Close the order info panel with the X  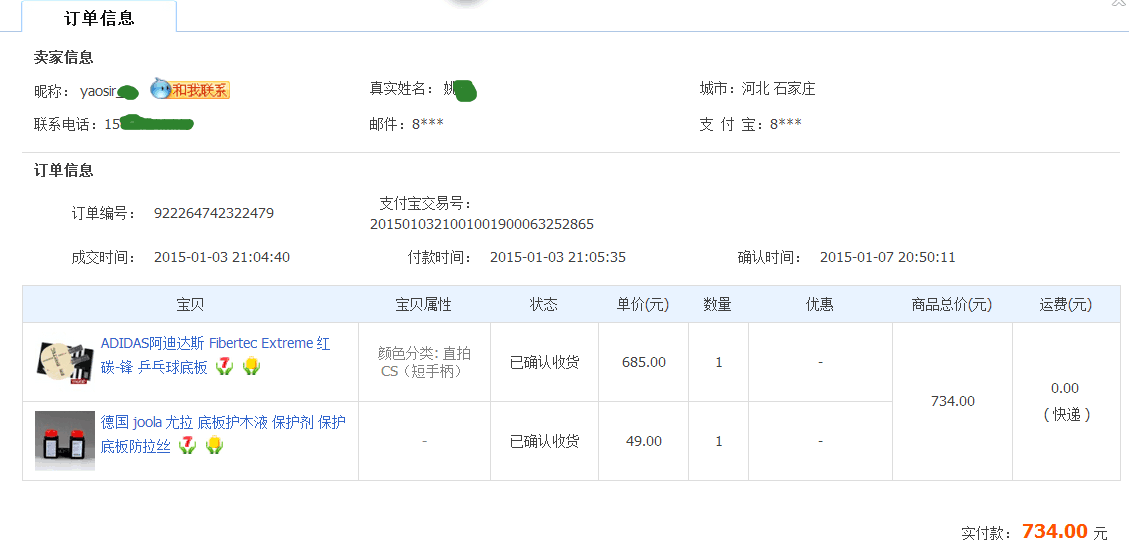(1120, 3)
